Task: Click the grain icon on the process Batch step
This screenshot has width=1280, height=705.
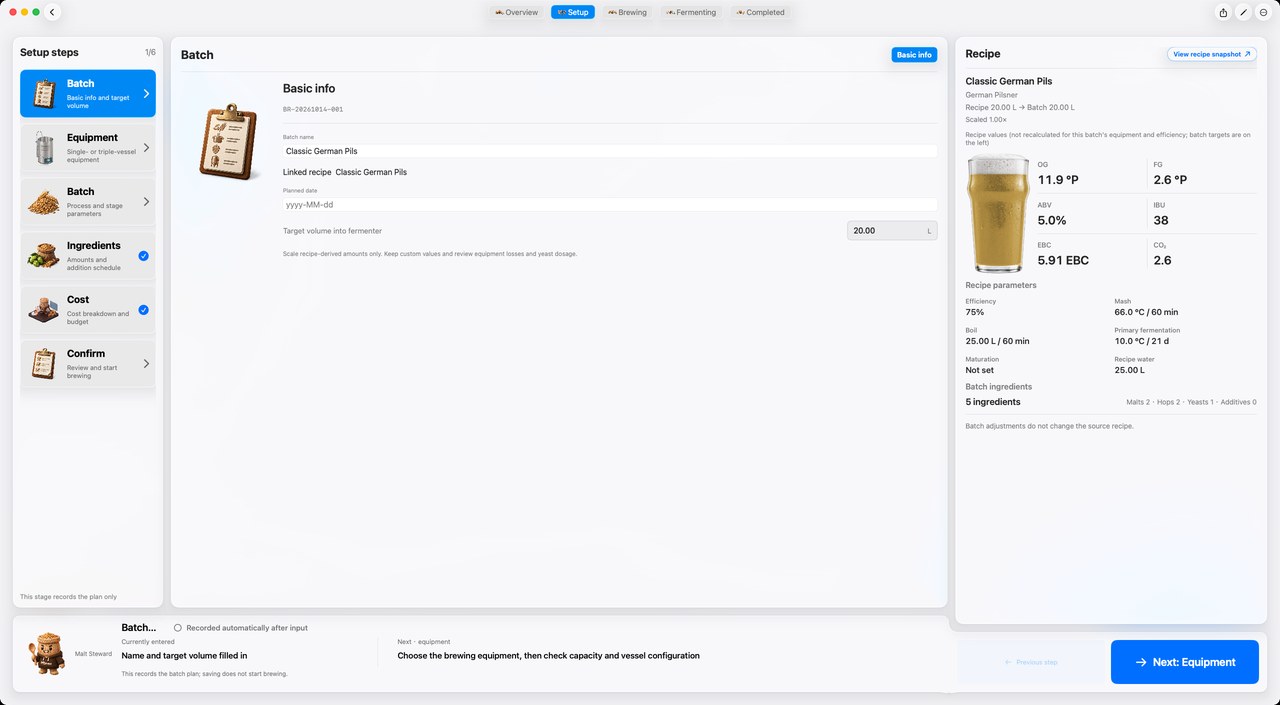Action: (x=44, y=202)
